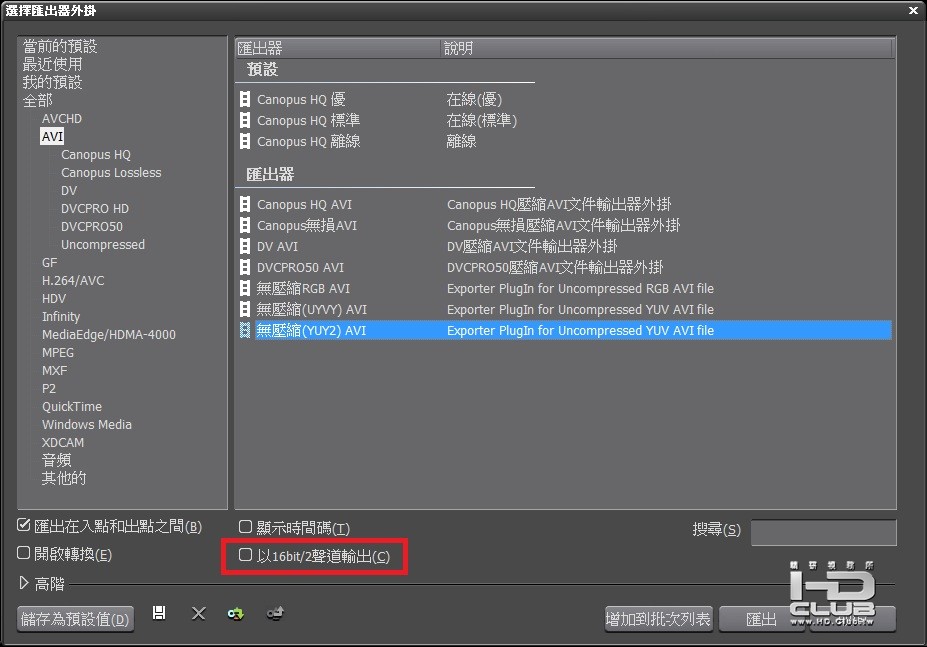Select Canopus無損AVI exporter row

tap(564, 225)
